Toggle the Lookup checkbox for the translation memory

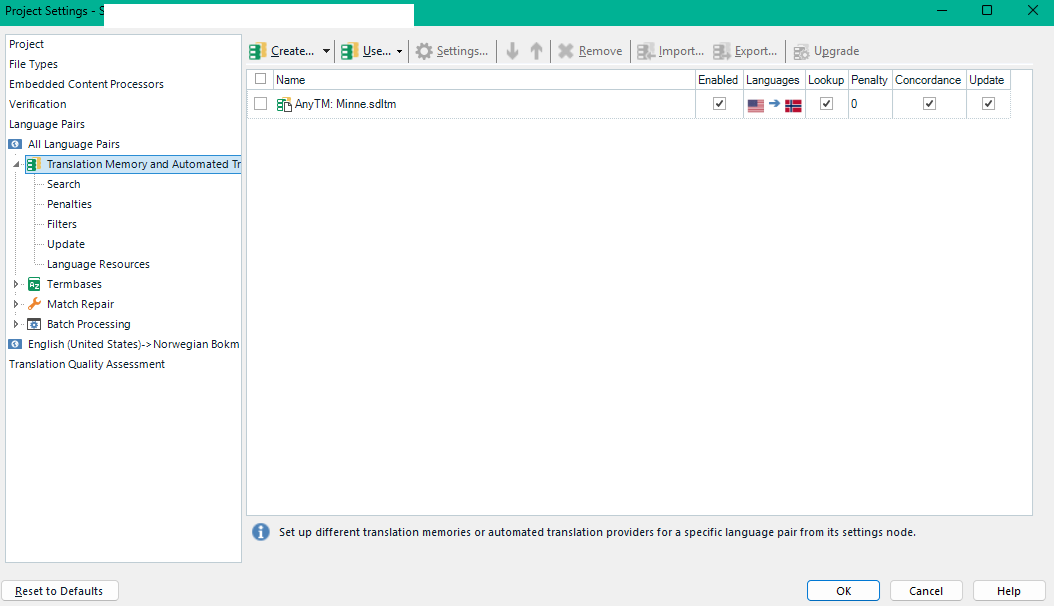[x=825, y=104]
